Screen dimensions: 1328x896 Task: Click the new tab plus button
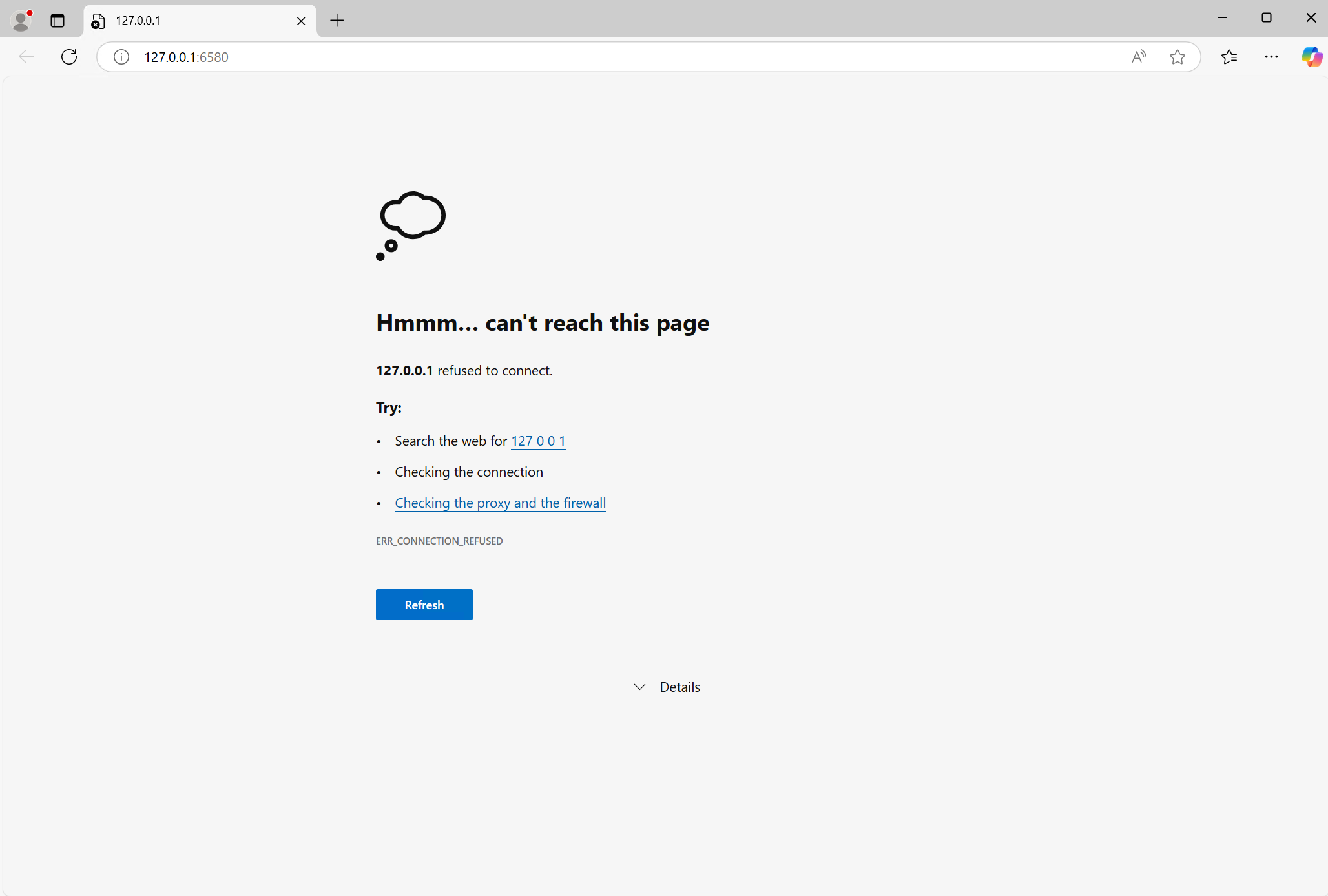[x=337, y=20]
